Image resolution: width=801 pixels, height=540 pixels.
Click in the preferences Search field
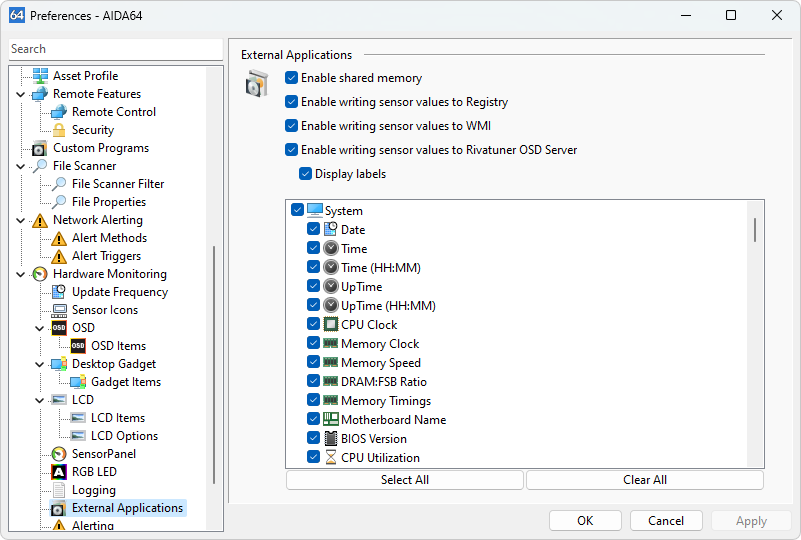(115, 49)
